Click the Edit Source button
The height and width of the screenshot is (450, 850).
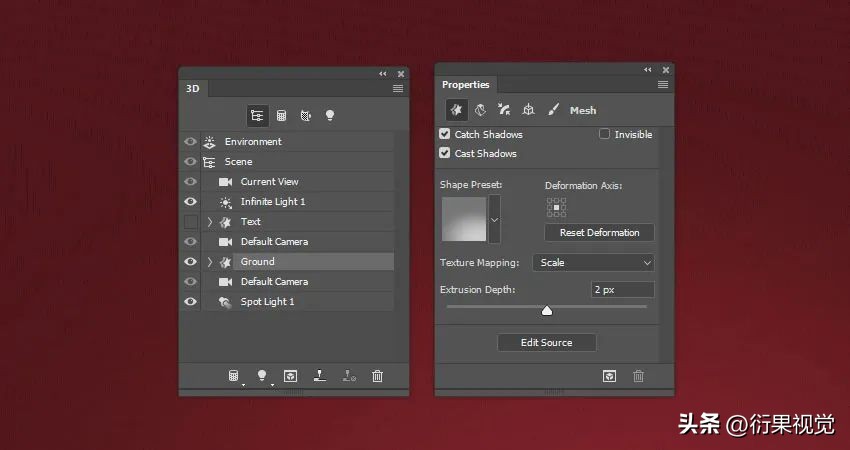point(546,342)
